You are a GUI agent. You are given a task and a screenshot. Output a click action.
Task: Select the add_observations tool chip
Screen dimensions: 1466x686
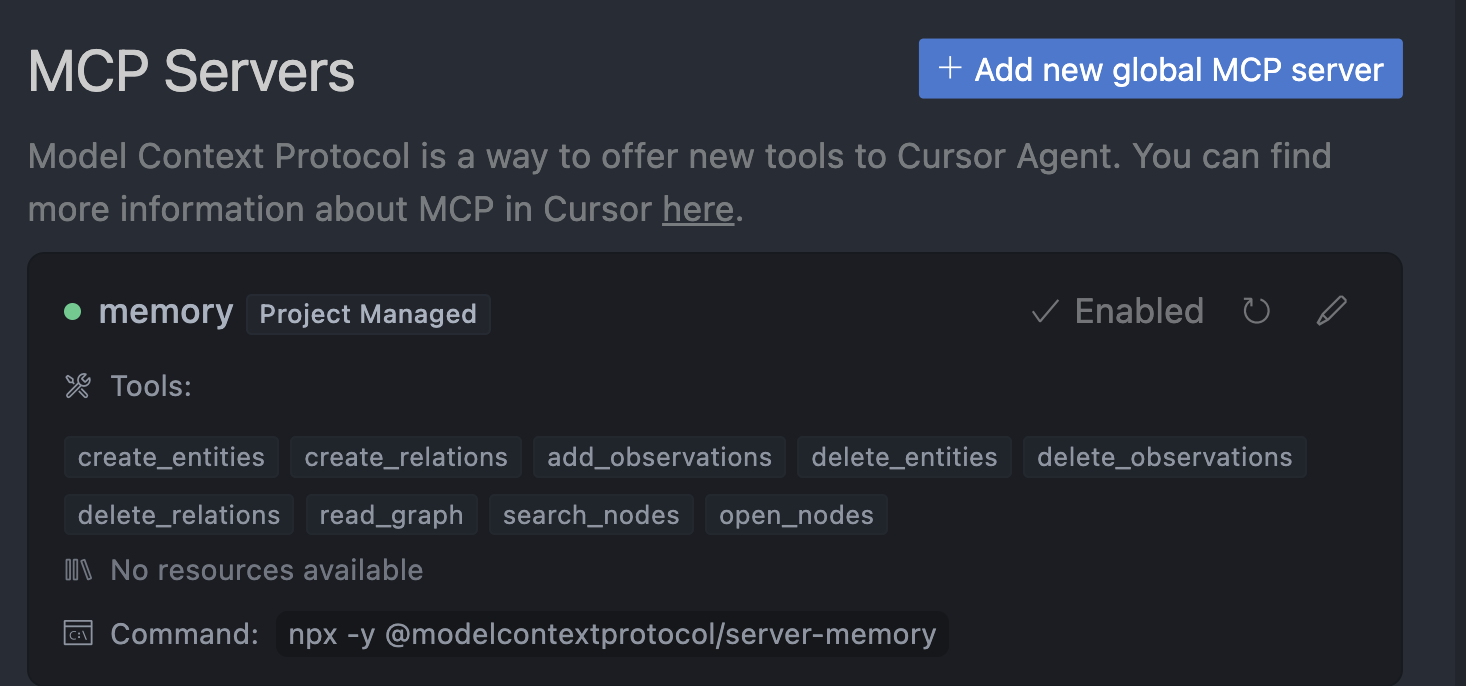[659, 457]
